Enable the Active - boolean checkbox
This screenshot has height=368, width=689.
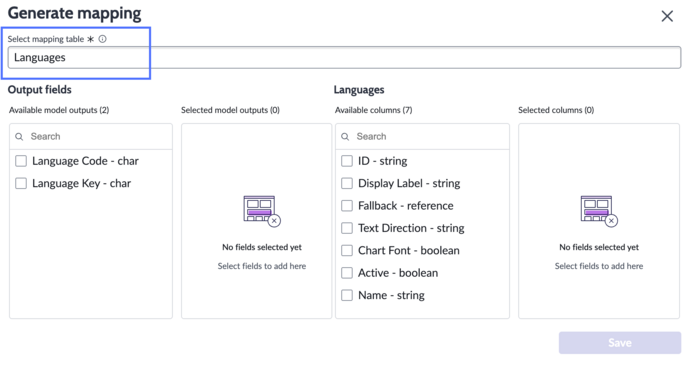[347, 273]
